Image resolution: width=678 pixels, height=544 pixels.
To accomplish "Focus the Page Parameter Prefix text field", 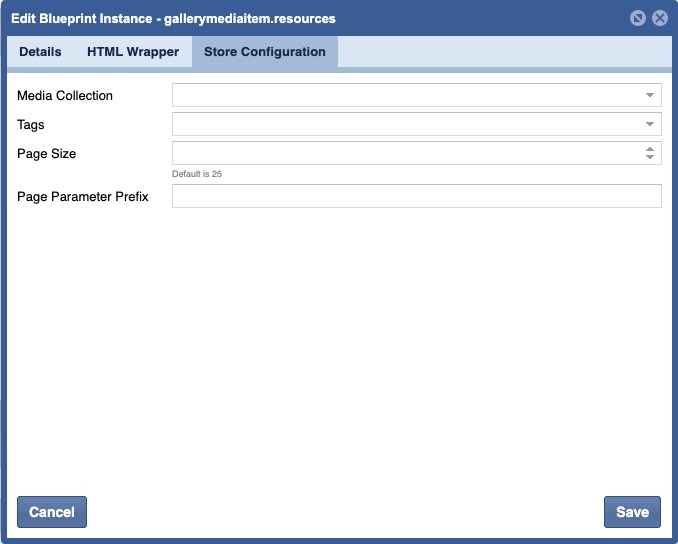I will pyautogui.click(x=416, y=196).
